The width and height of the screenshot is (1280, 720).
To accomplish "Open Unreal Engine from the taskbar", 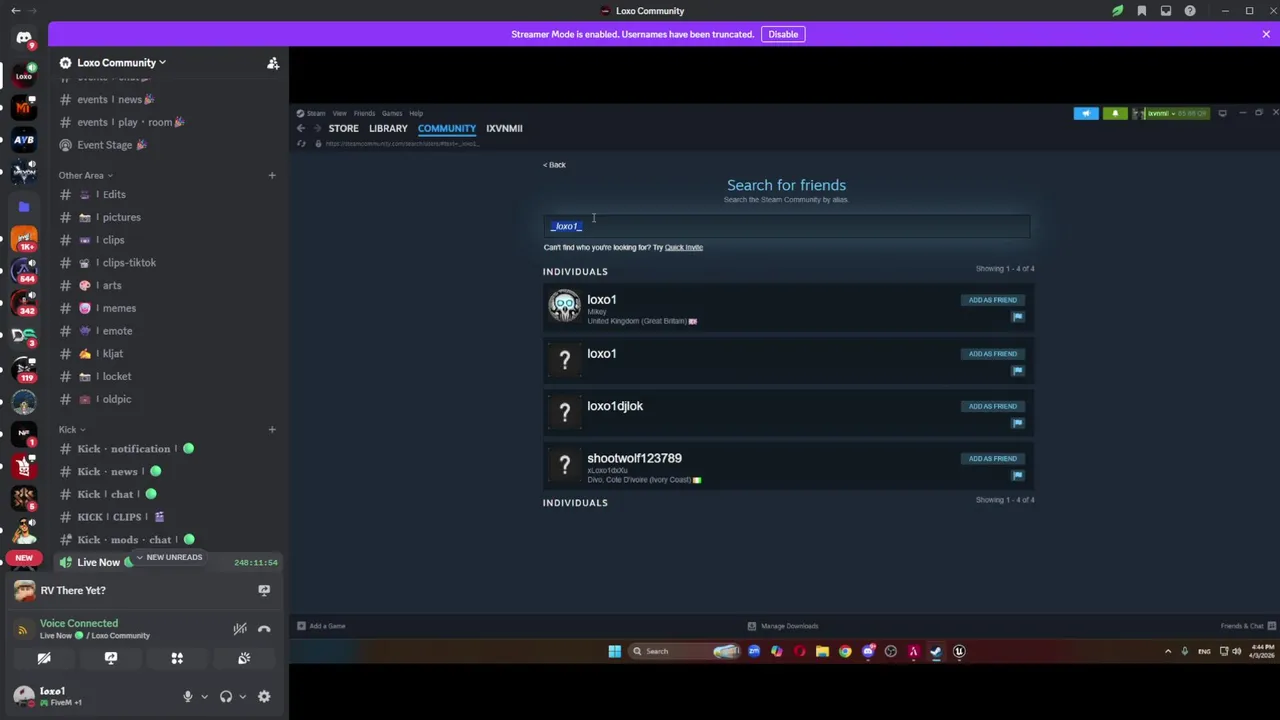I will 959,651.
